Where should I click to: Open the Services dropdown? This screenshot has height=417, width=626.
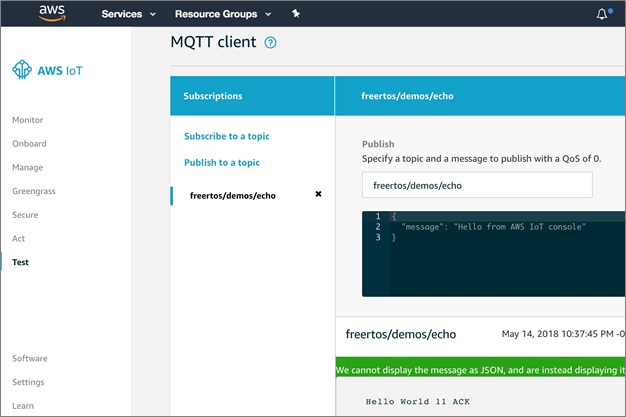point(128,14)
